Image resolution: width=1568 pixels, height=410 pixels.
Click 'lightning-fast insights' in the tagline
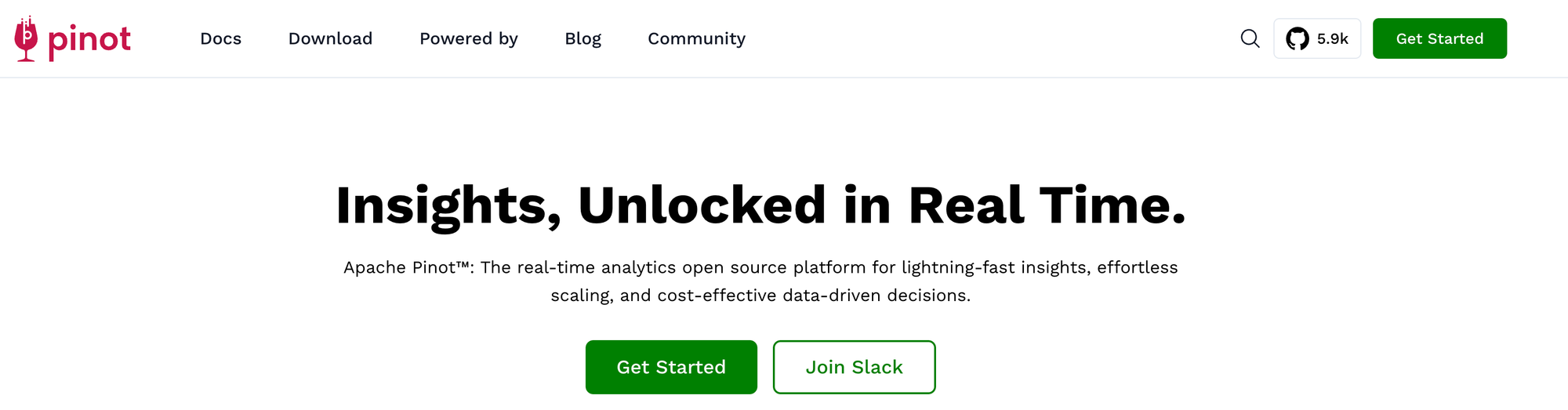995,267
